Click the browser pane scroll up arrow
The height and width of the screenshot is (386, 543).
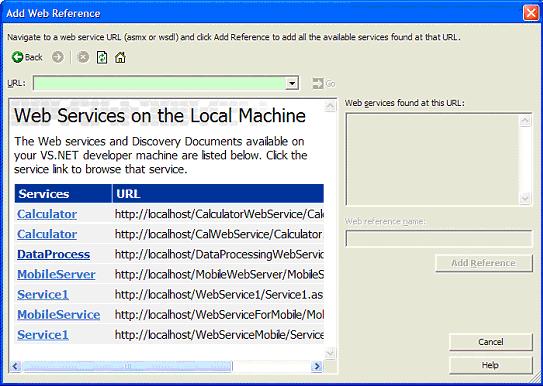[x=330, y=106]
